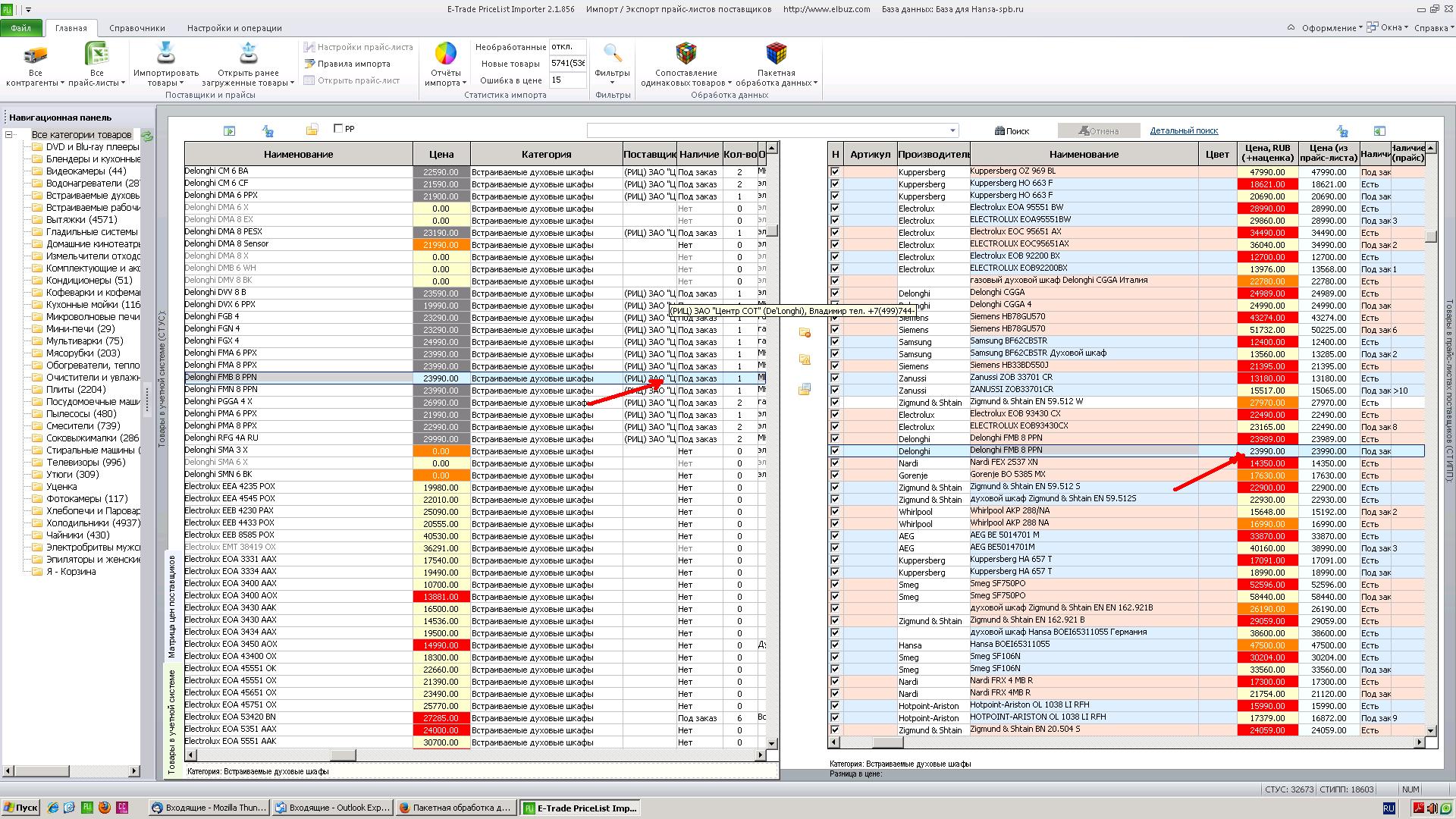Screen dimensions: 1456x819
Task: Toggle checkbox for Hansa BOEI65311055 row
Action: tap(835, 645)
